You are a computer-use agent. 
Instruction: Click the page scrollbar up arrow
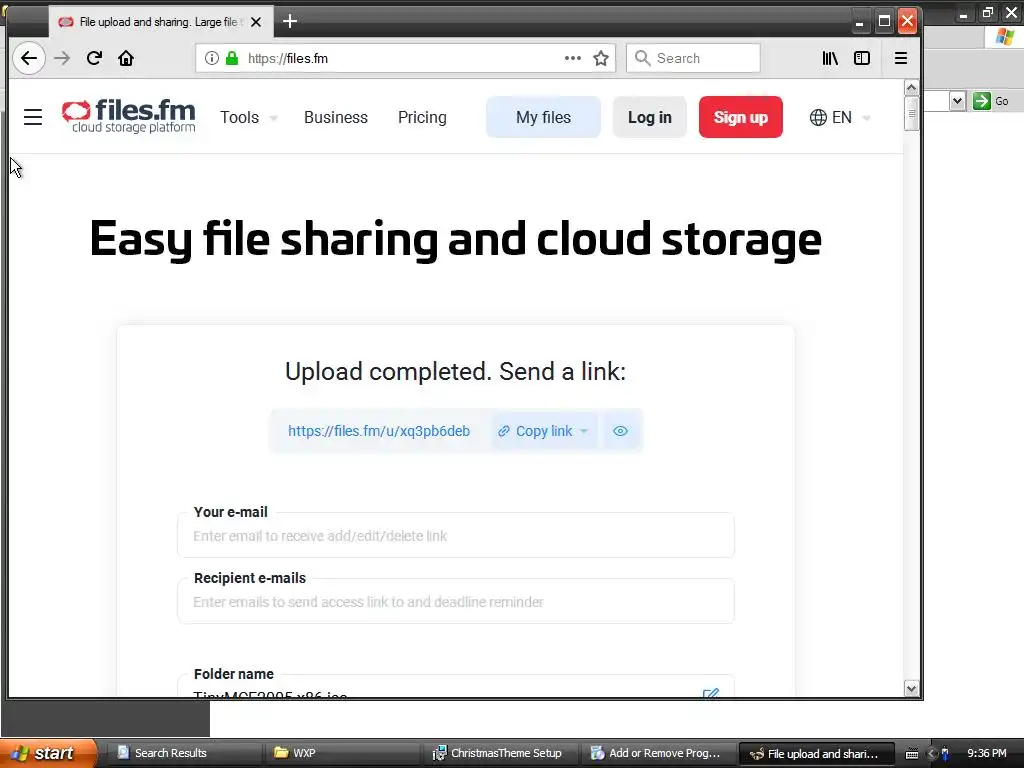click(912, 88)
